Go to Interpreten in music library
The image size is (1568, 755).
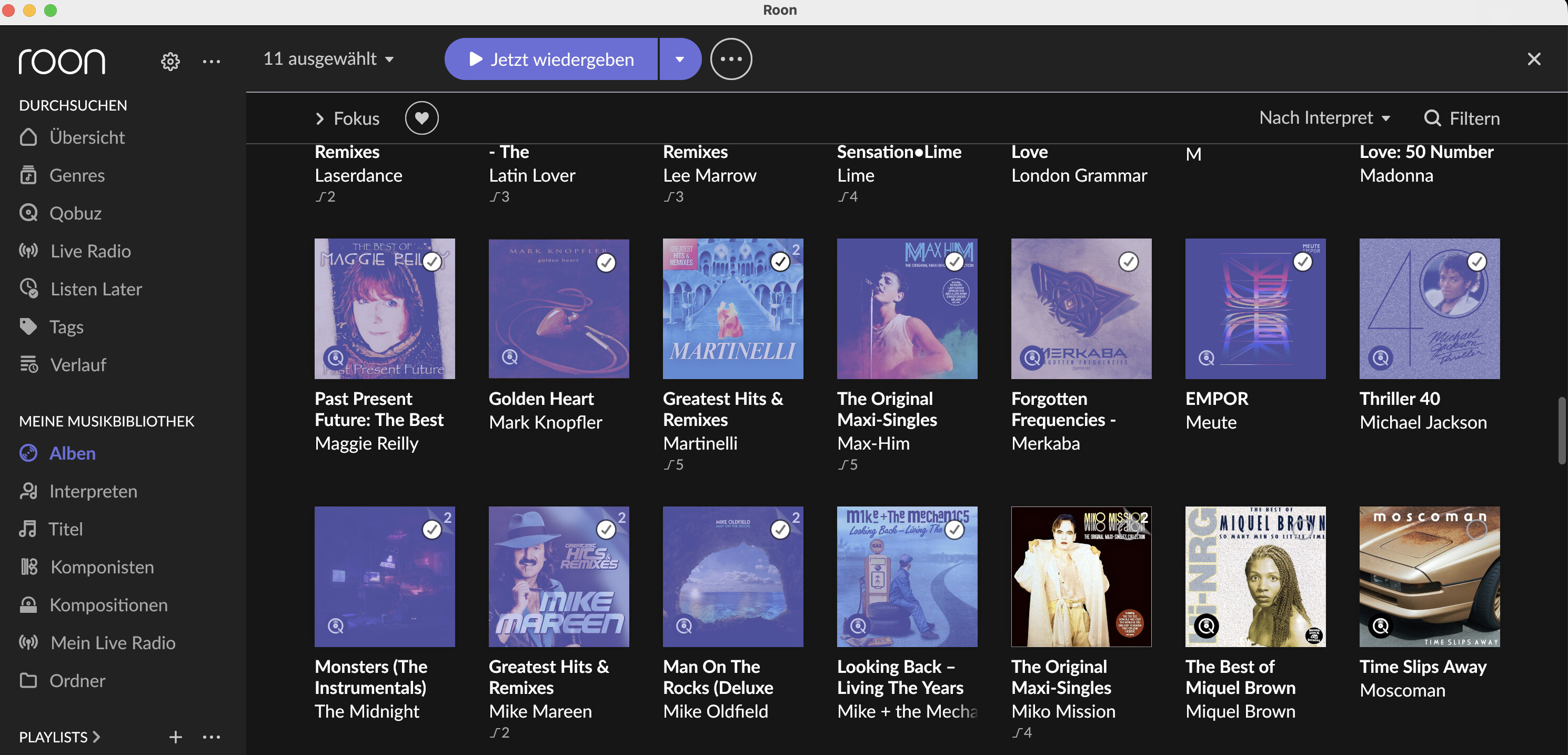point(93,491)
